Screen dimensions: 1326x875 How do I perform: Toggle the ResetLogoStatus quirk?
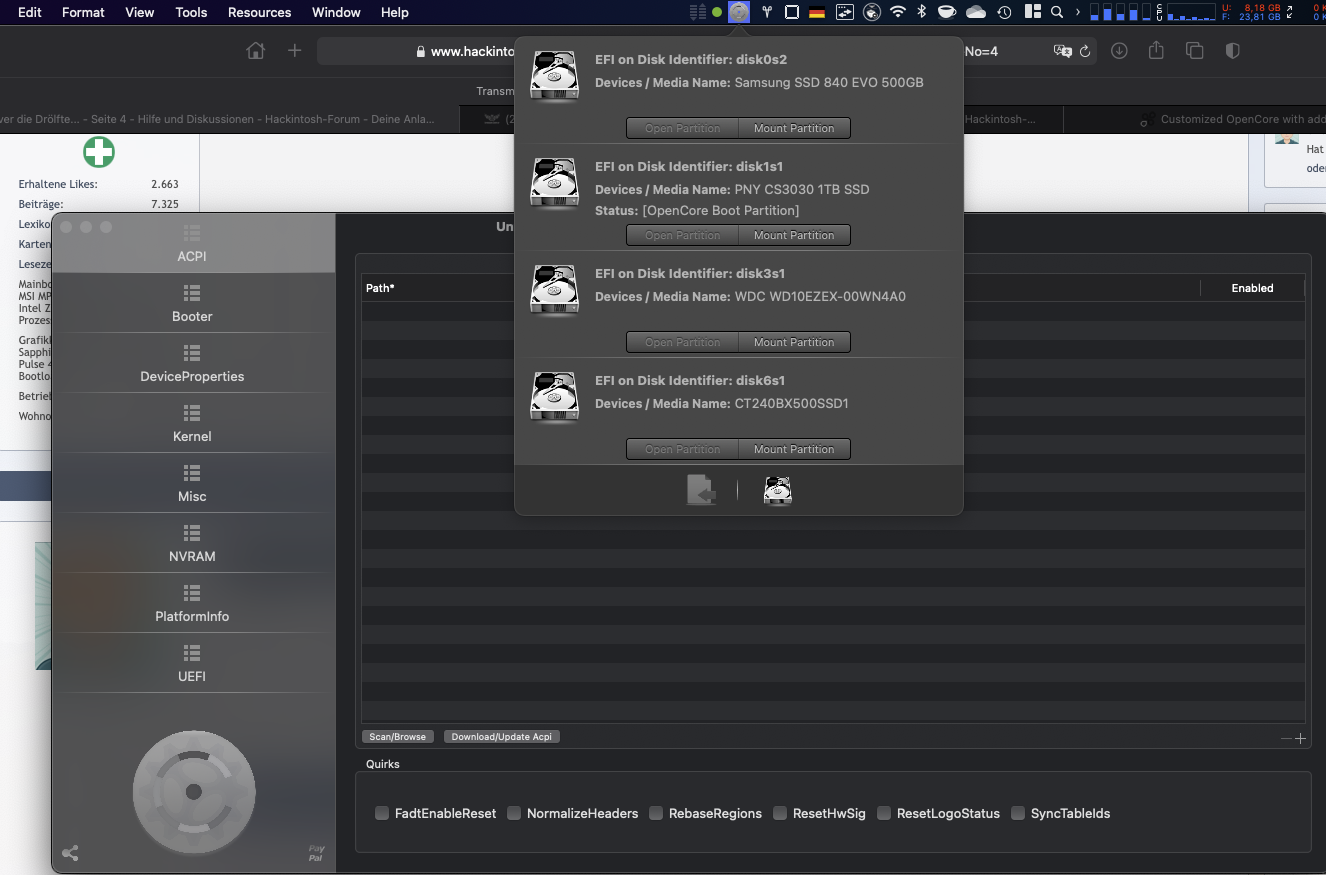tap(884, 813)
